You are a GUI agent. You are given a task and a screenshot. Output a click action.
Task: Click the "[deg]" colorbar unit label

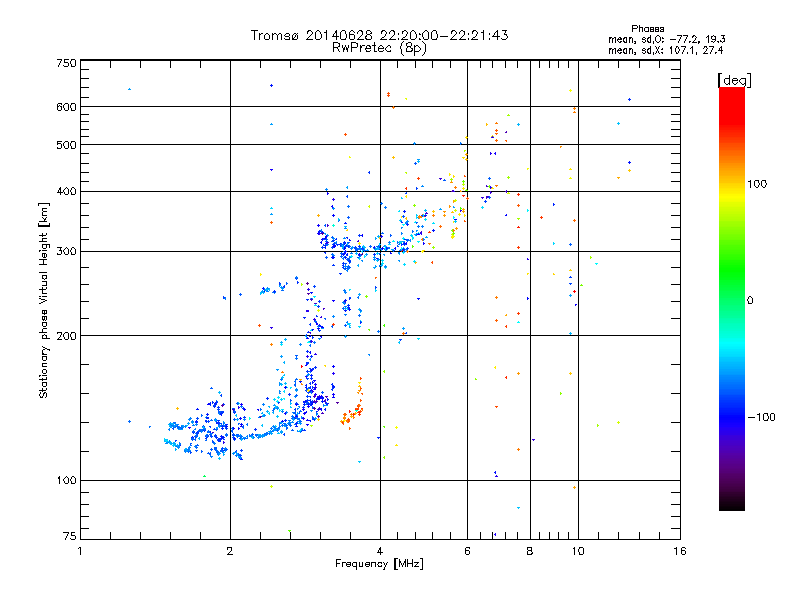[734, 80]
